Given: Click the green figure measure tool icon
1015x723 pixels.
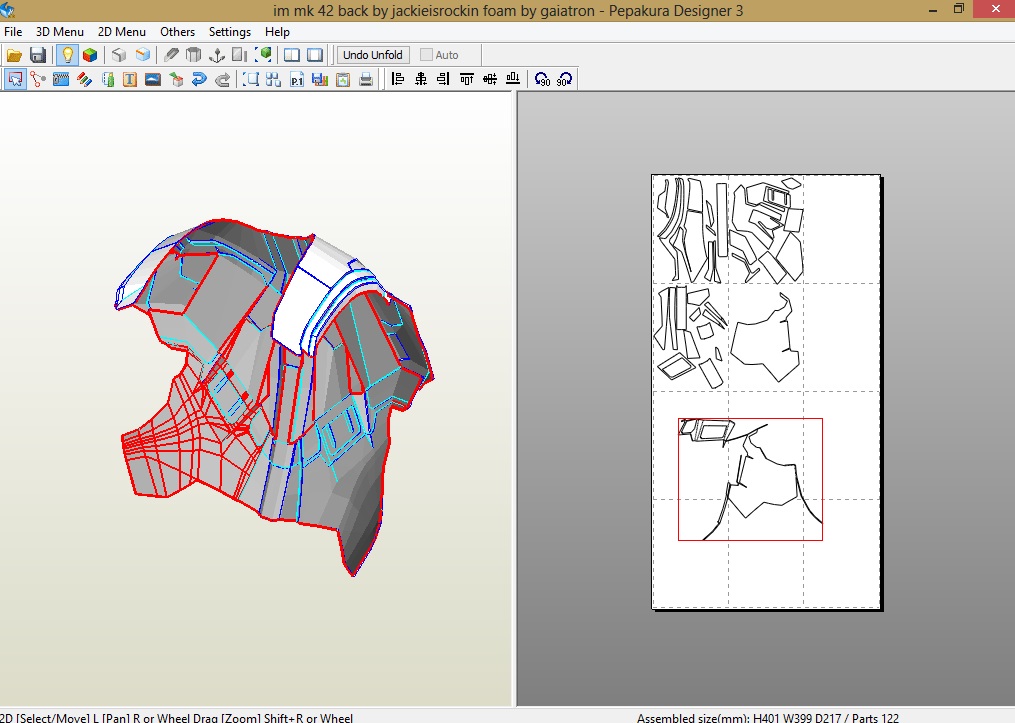Looking at the screenshot, I should [107, 80].
